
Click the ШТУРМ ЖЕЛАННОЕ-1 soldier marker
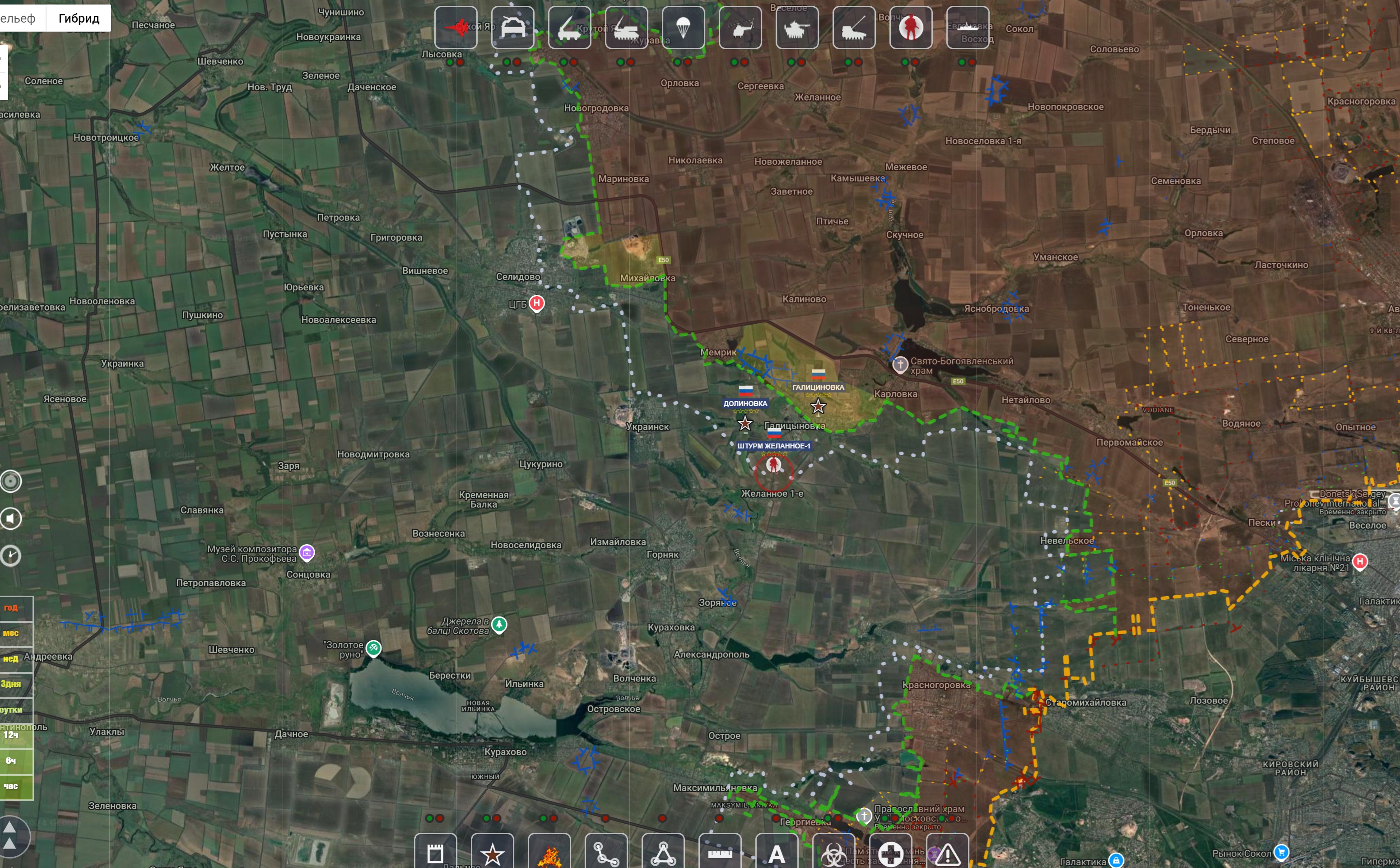tap(773, 465)
